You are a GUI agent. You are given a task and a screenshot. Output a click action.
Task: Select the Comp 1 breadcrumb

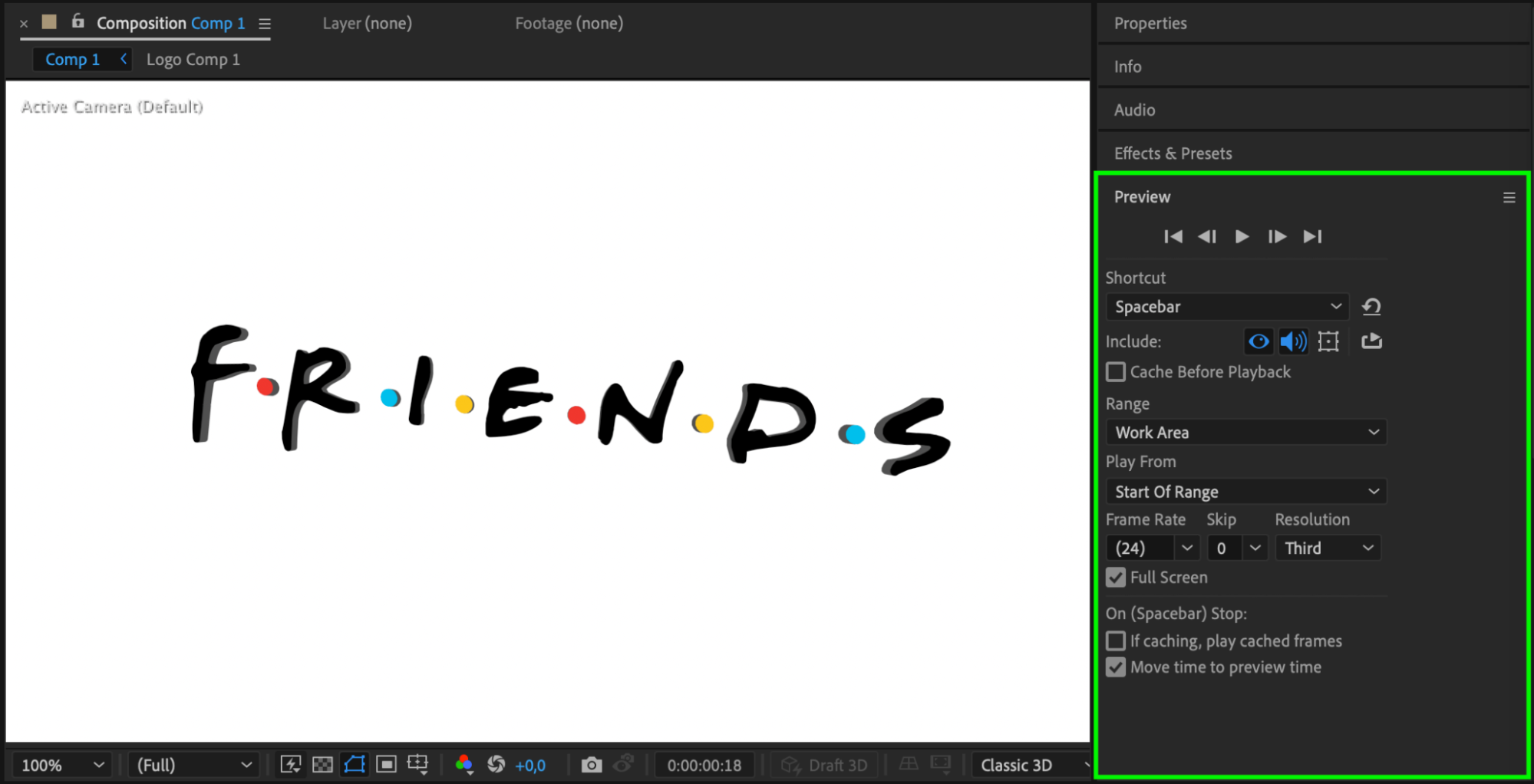pyautogui.click(x=73, y=60)
